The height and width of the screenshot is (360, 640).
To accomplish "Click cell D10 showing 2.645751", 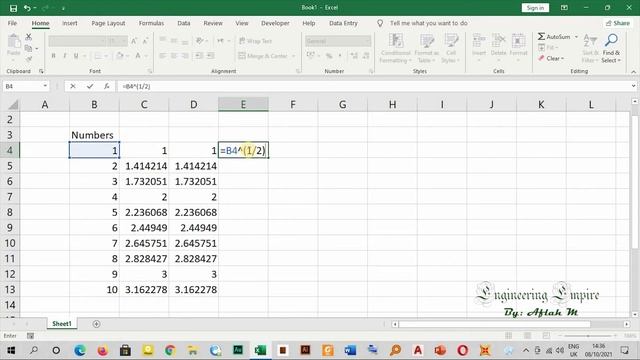I will click(x=194, y=243).
